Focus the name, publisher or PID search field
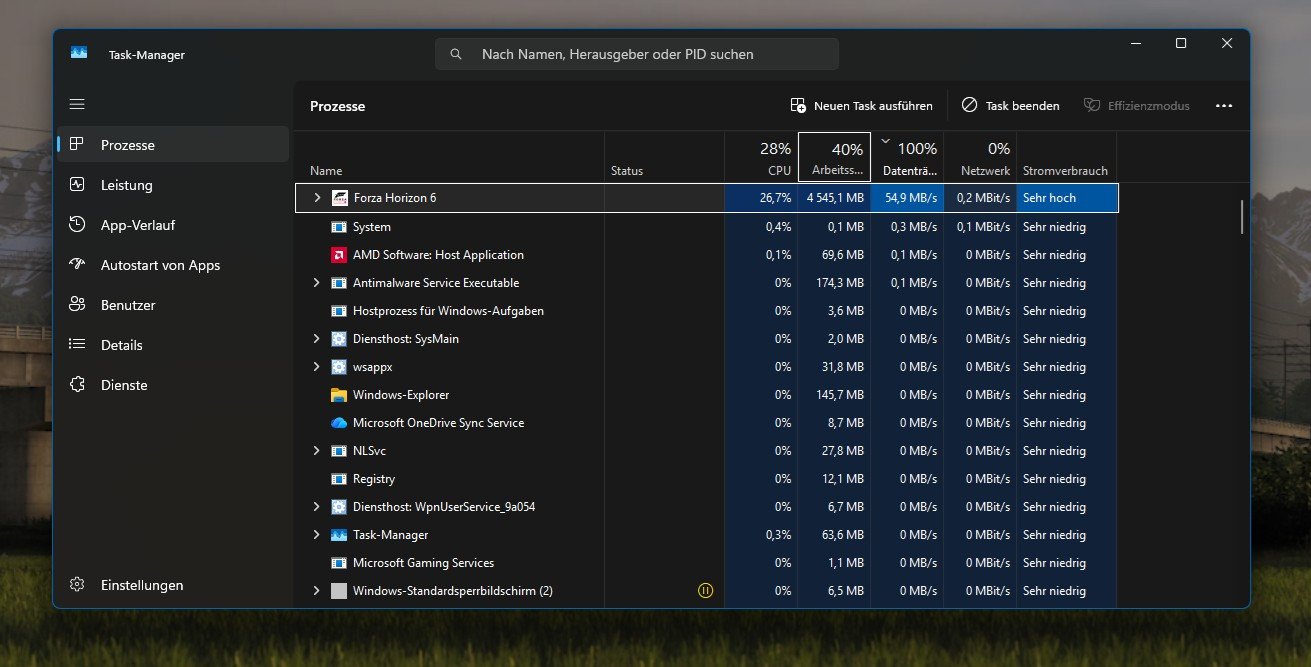Screen dimensions: 1311x667 (x=637, y=54)
